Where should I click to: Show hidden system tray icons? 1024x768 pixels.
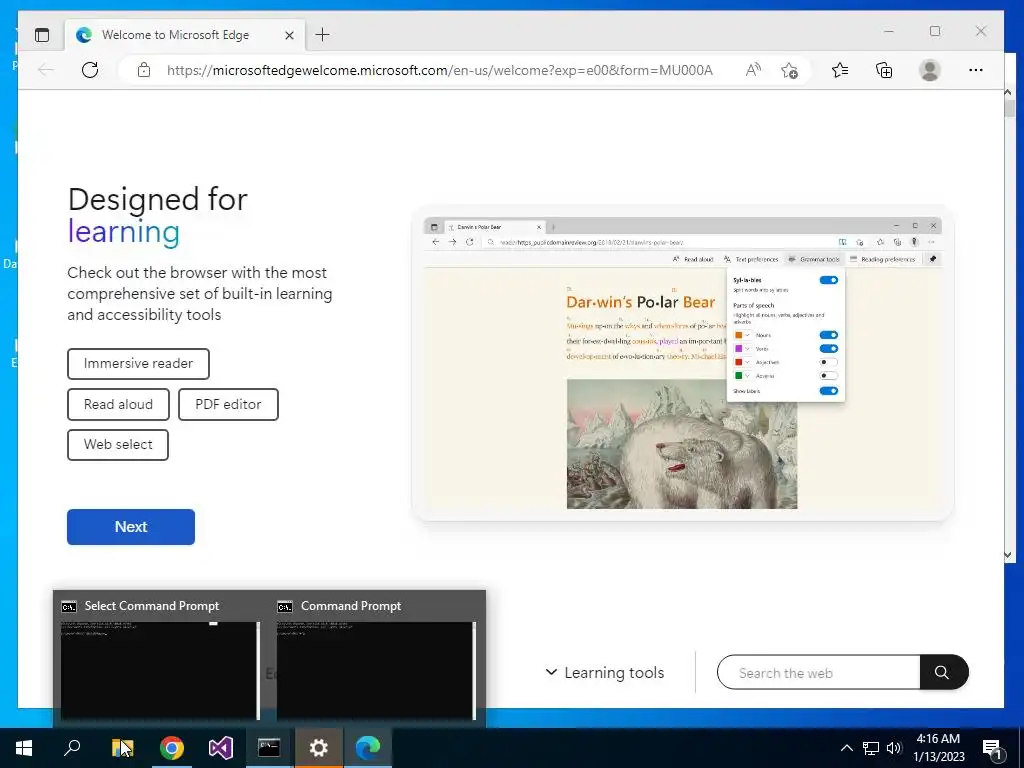[x=846, y=748]
